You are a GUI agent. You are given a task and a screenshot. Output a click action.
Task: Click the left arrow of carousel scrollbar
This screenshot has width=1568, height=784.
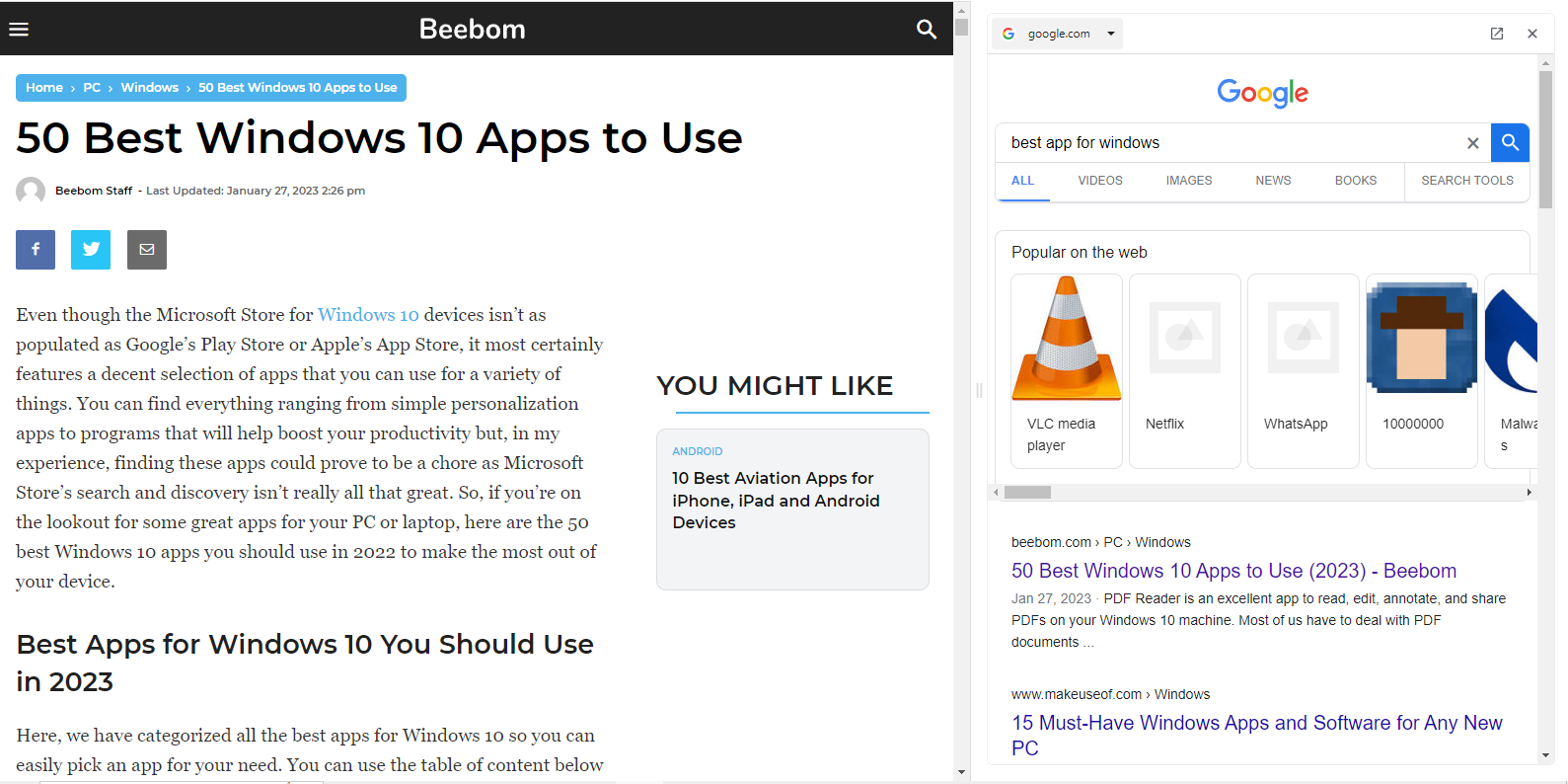[x=997, y=492]
